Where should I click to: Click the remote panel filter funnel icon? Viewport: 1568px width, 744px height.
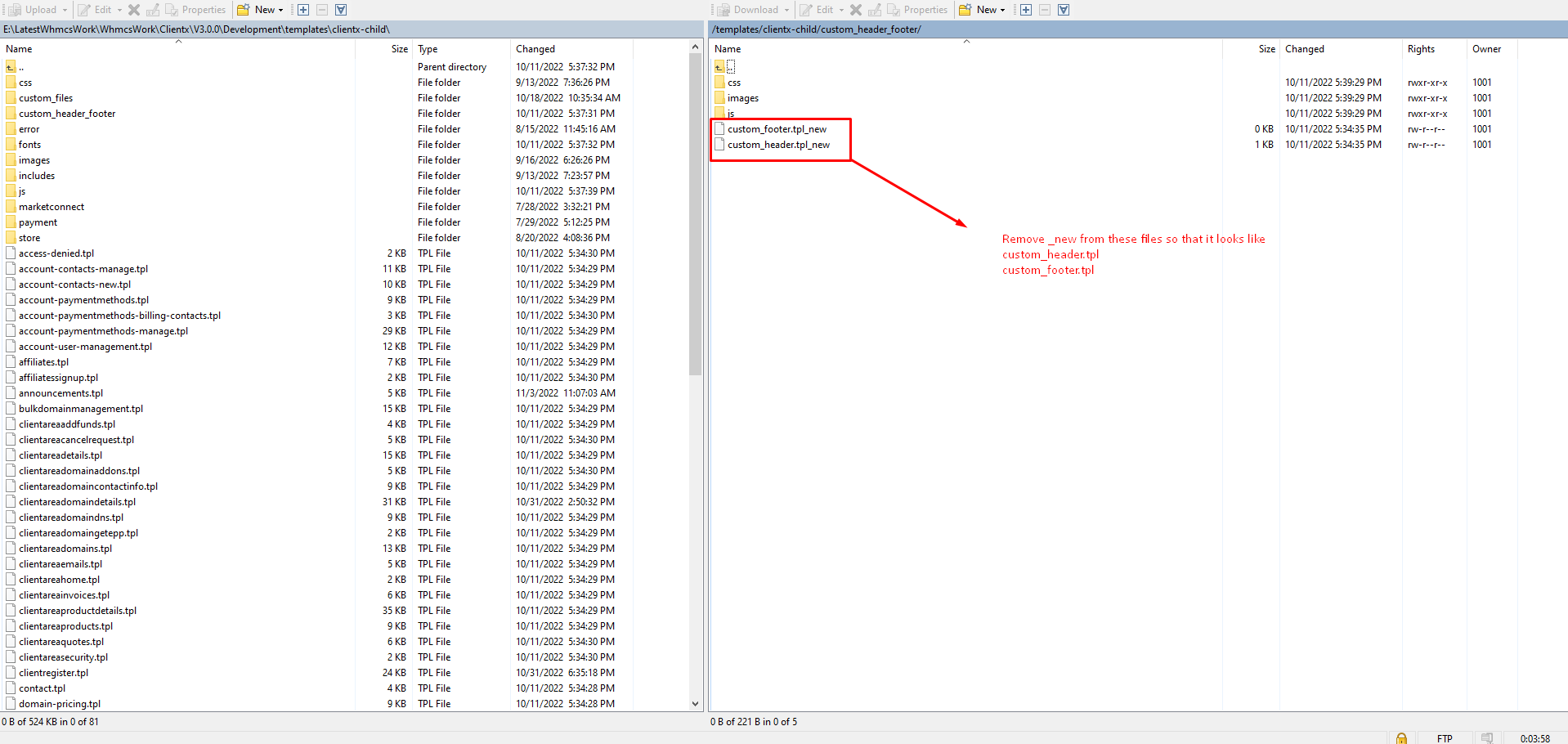(1064, 10)
